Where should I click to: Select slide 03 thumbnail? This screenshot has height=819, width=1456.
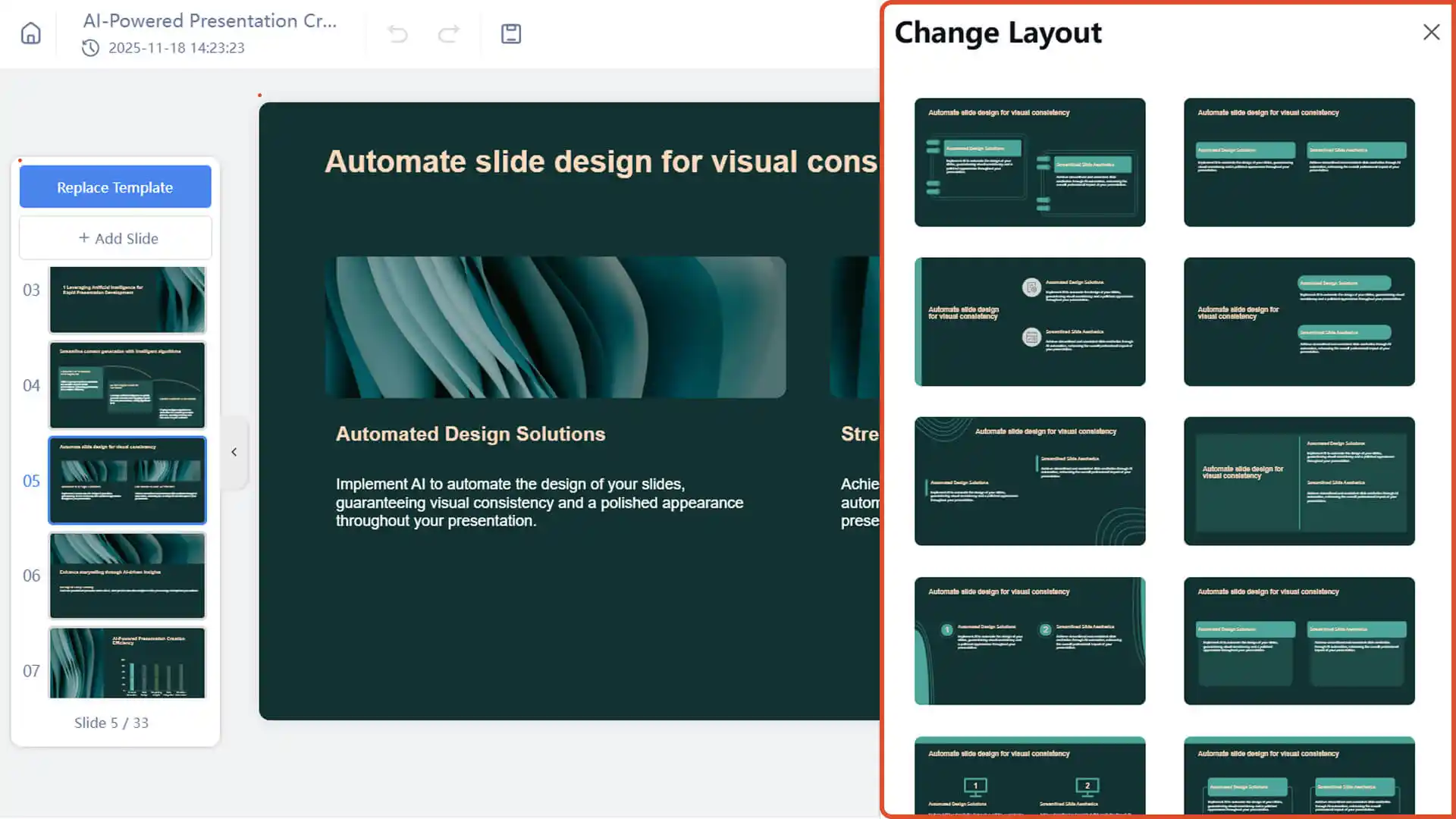point(127,300)
